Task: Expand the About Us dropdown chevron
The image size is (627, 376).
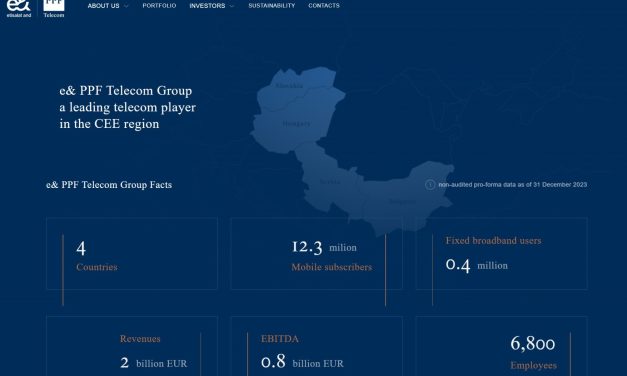Action: 126,6
